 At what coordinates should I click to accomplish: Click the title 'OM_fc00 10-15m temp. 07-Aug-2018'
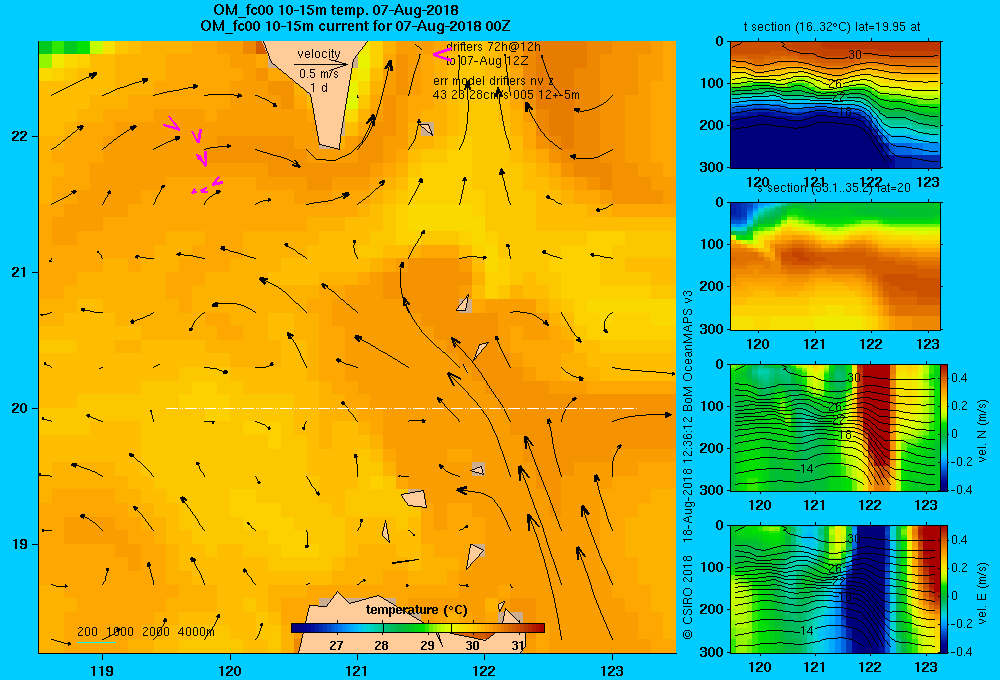click(336, 10)
